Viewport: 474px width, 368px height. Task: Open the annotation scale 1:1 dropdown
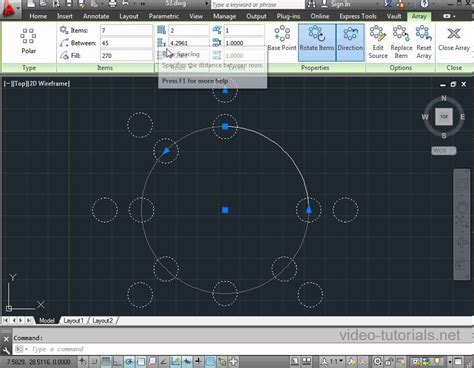click(336, 361)
